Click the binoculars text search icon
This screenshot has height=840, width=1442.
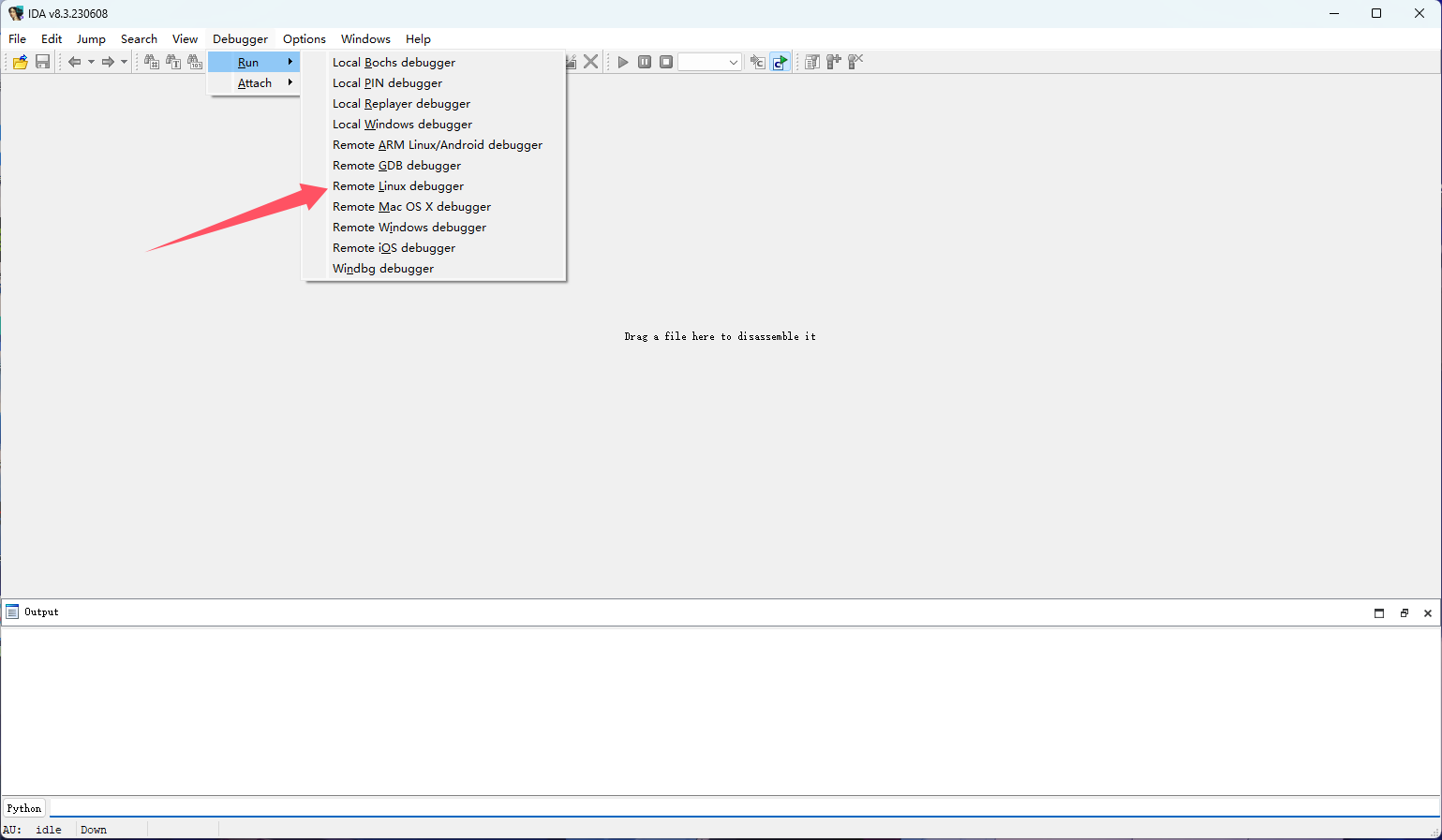pos(173,62)
